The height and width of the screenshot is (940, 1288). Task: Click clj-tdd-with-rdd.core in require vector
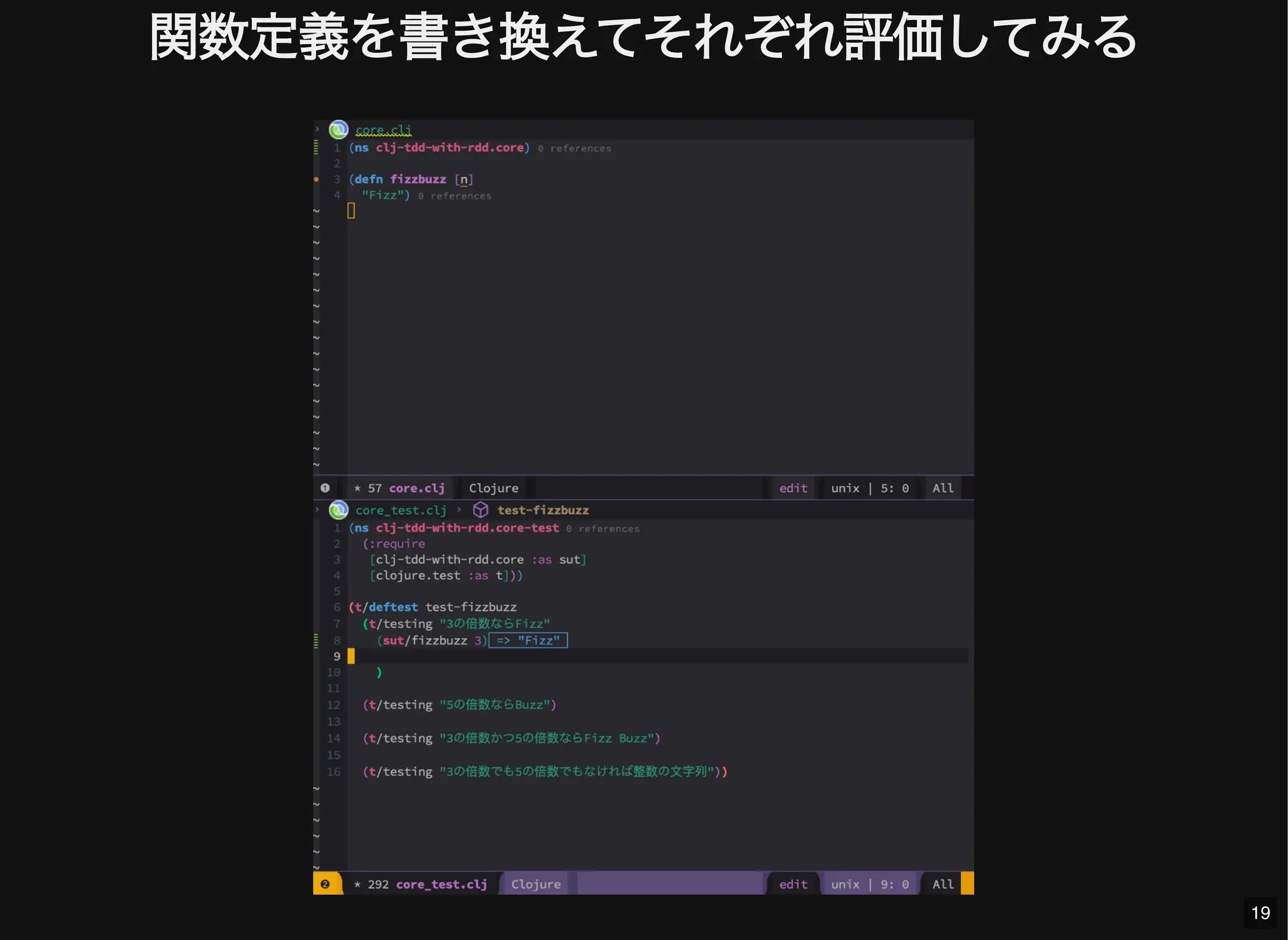(450, 559)
